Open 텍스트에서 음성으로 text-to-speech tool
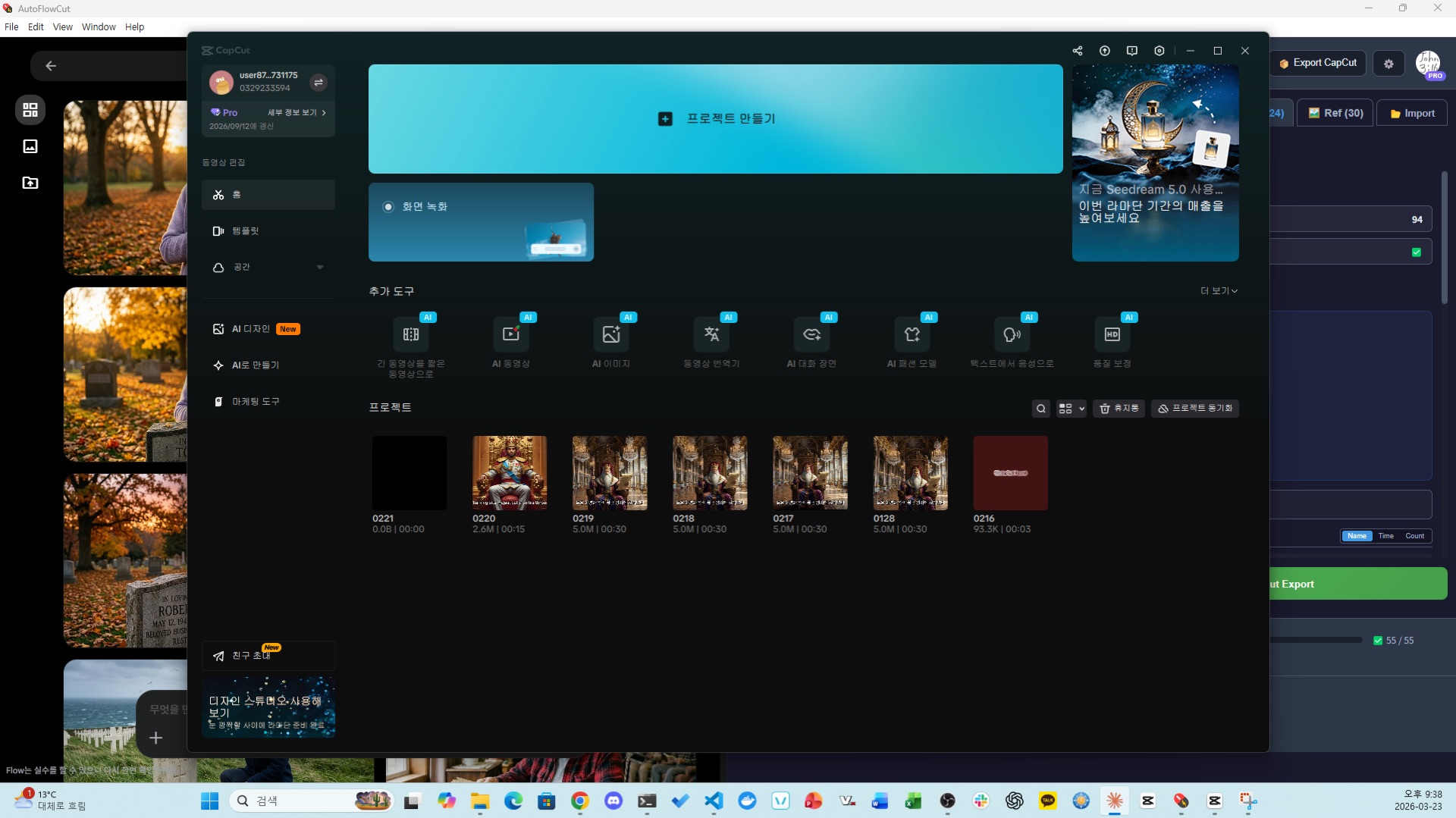The image size is (1456, 818). point(1012,334)
